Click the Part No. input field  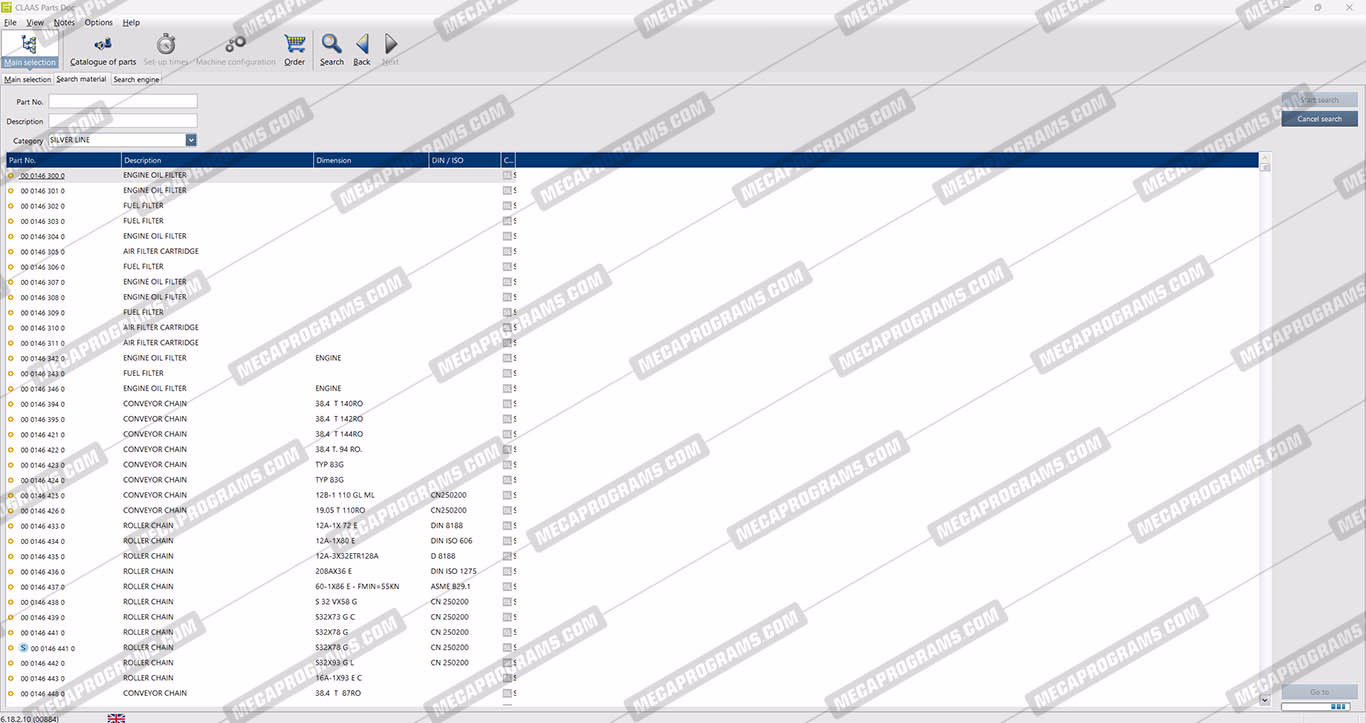123,101
